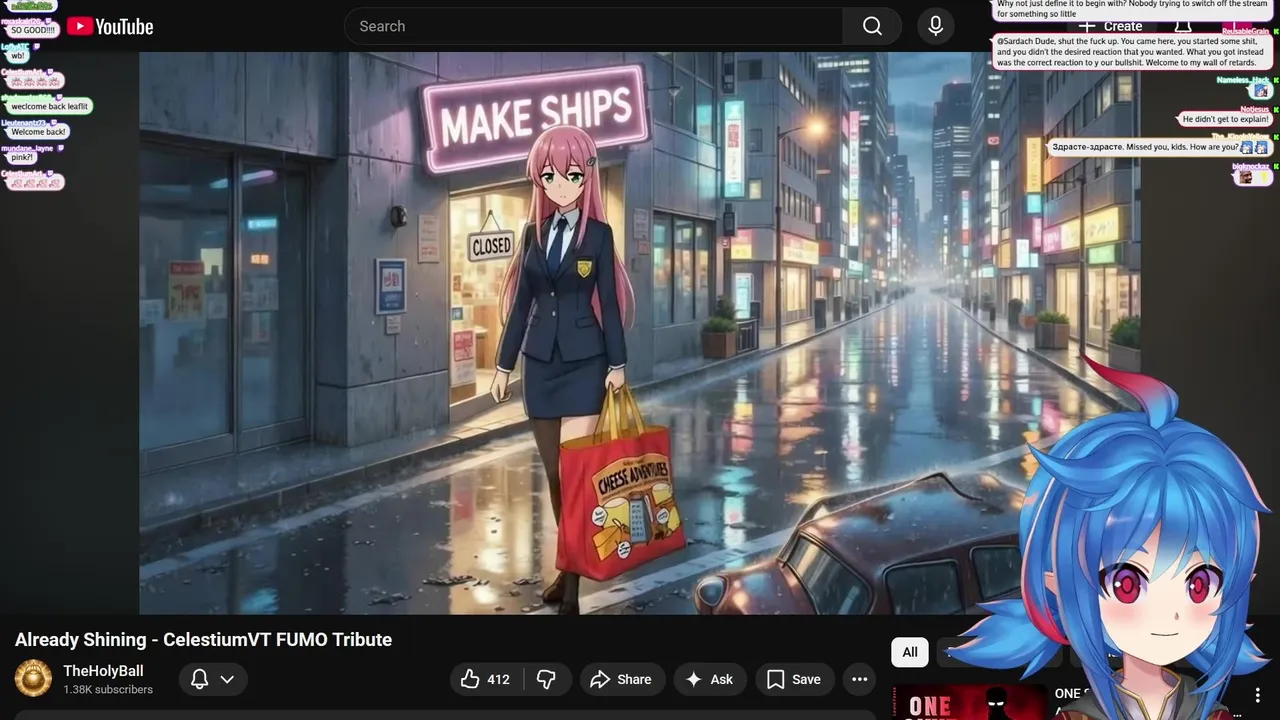
Task: Open more actions three-dot menu under video
Action: tap(859, 679)
